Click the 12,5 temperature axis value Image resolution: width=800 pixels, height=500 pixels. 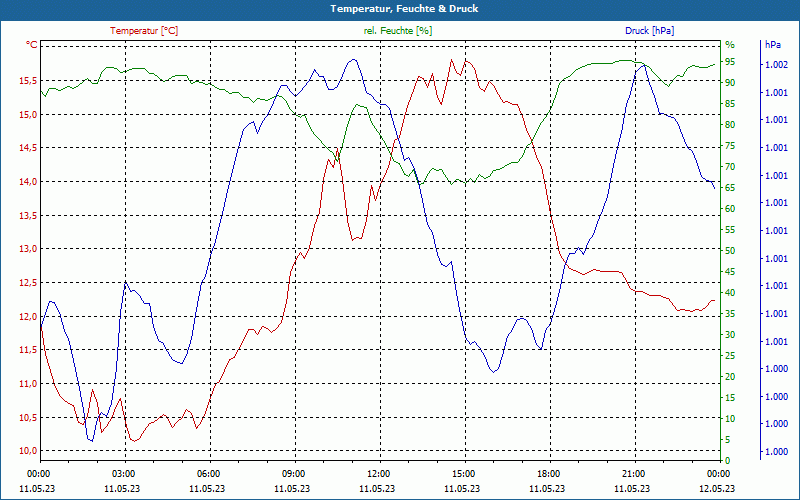tap(28, 283)
